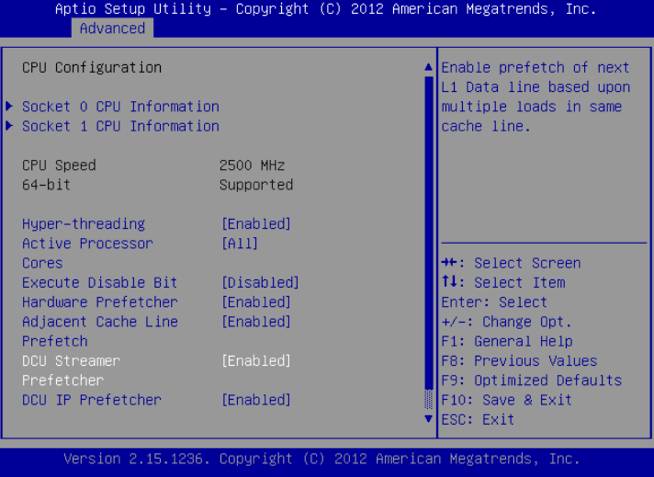Click the scrollbar up arrow

[x=428, y=67]
